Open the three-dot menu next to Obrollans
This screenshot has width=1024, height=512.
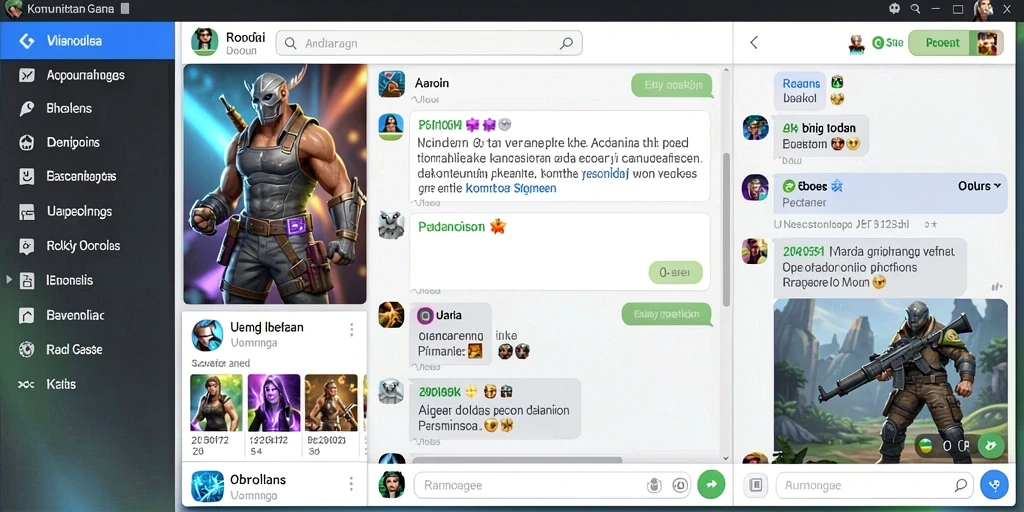(x=351, y=484)
